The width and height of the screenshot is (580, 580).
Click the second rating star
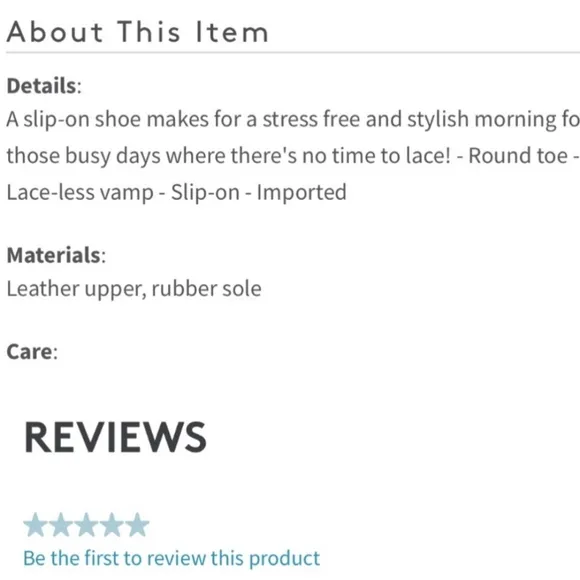click(x=61, y=525)
